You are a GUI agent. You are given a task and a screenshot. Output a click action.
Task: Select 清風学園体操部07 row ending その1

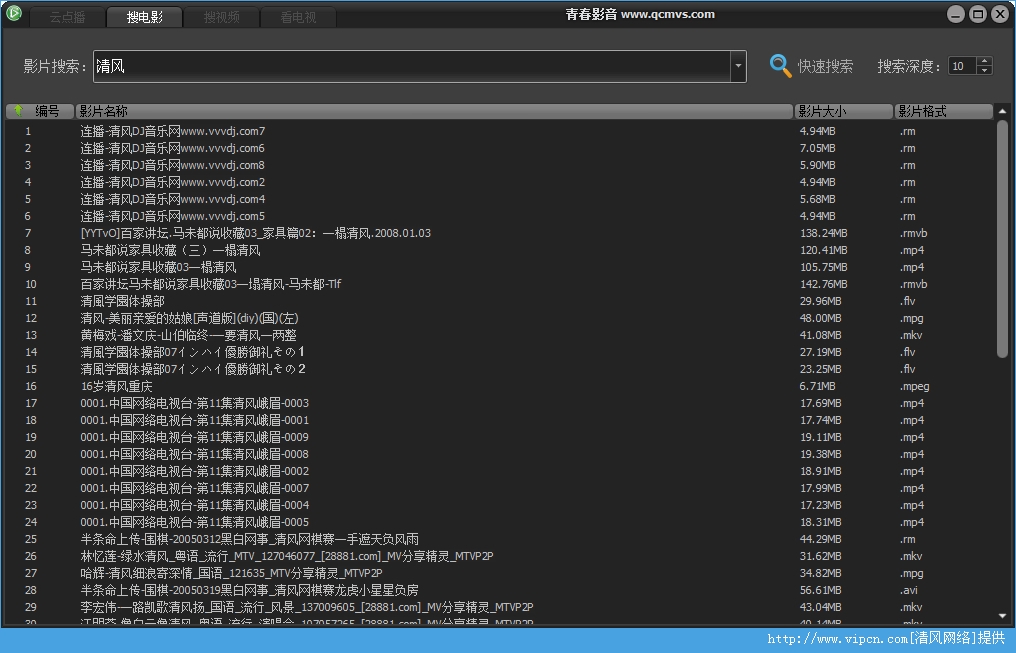point(499,352)
